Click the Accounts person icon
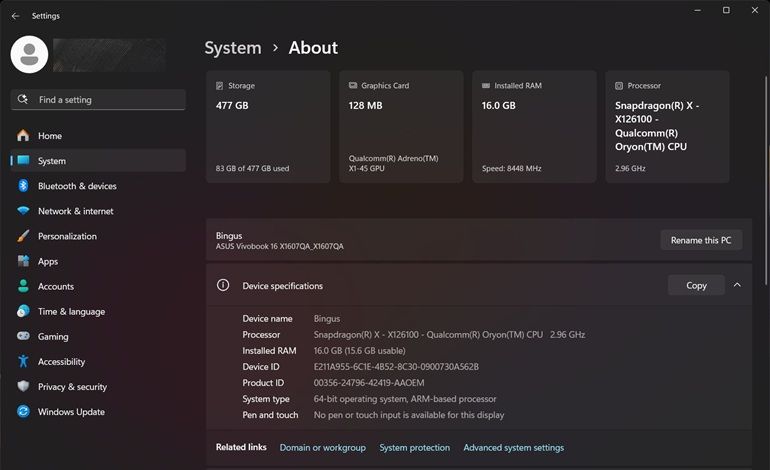 click(23, 286)
